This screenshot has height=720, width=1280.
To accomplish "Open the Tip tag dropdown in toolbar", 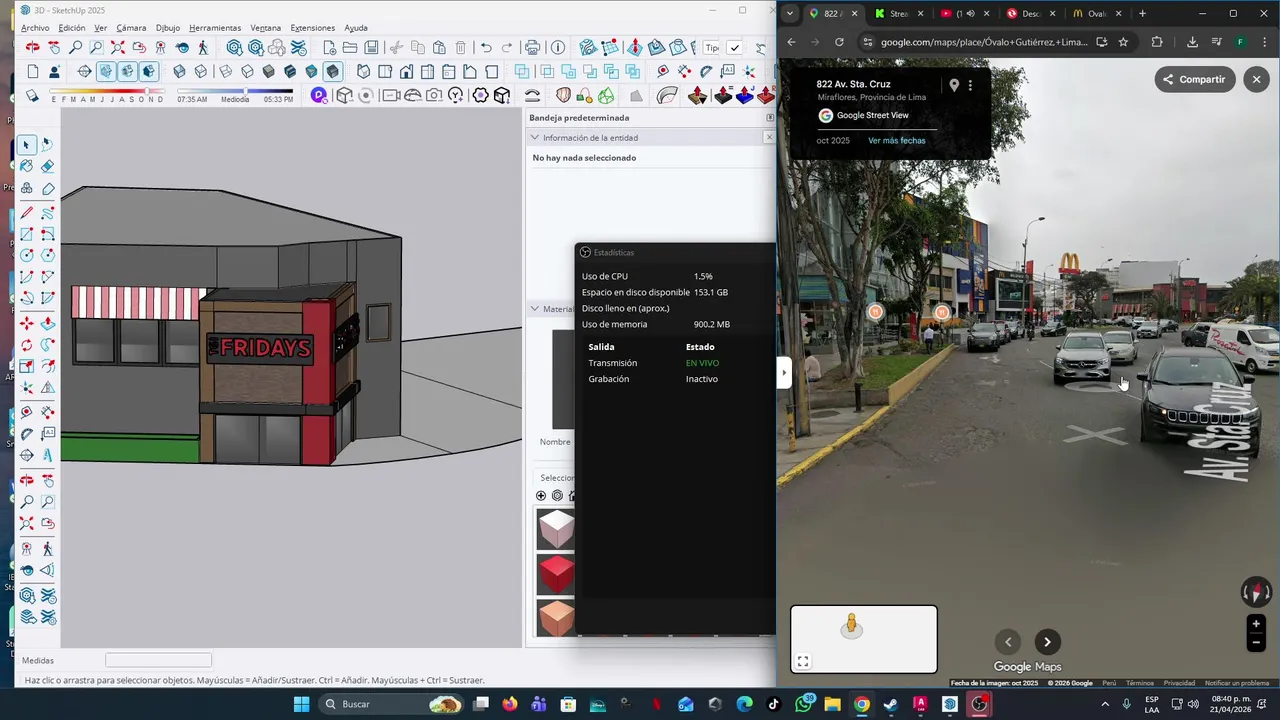I will 711,47.
